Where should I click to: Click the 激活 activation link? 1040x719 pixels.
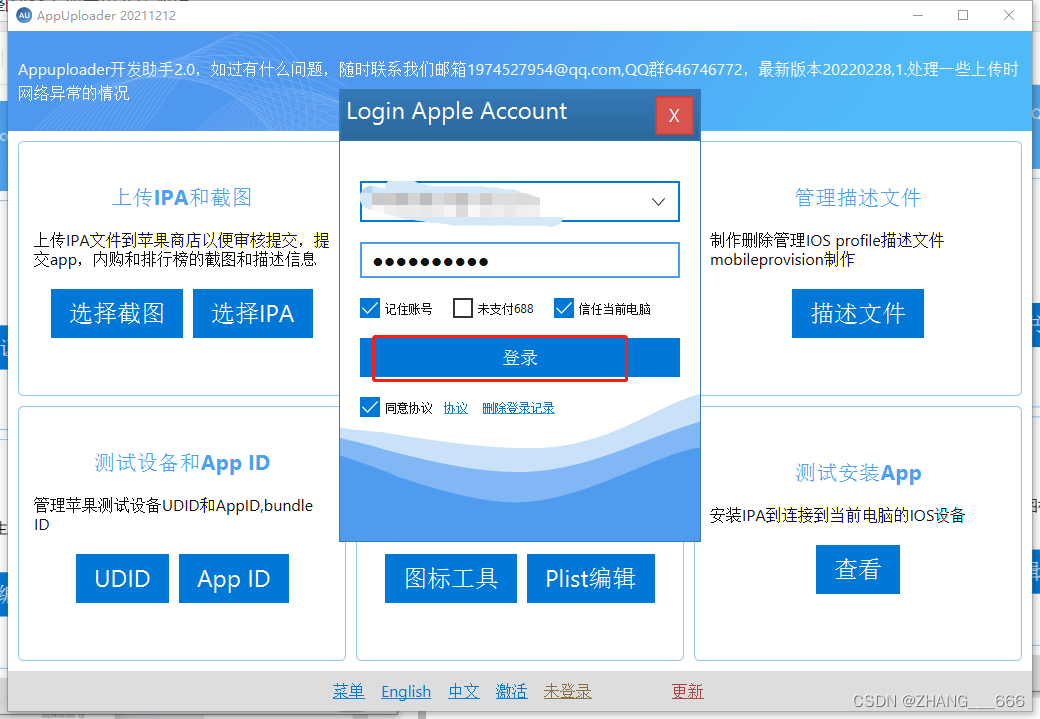(x=511, y=692)
